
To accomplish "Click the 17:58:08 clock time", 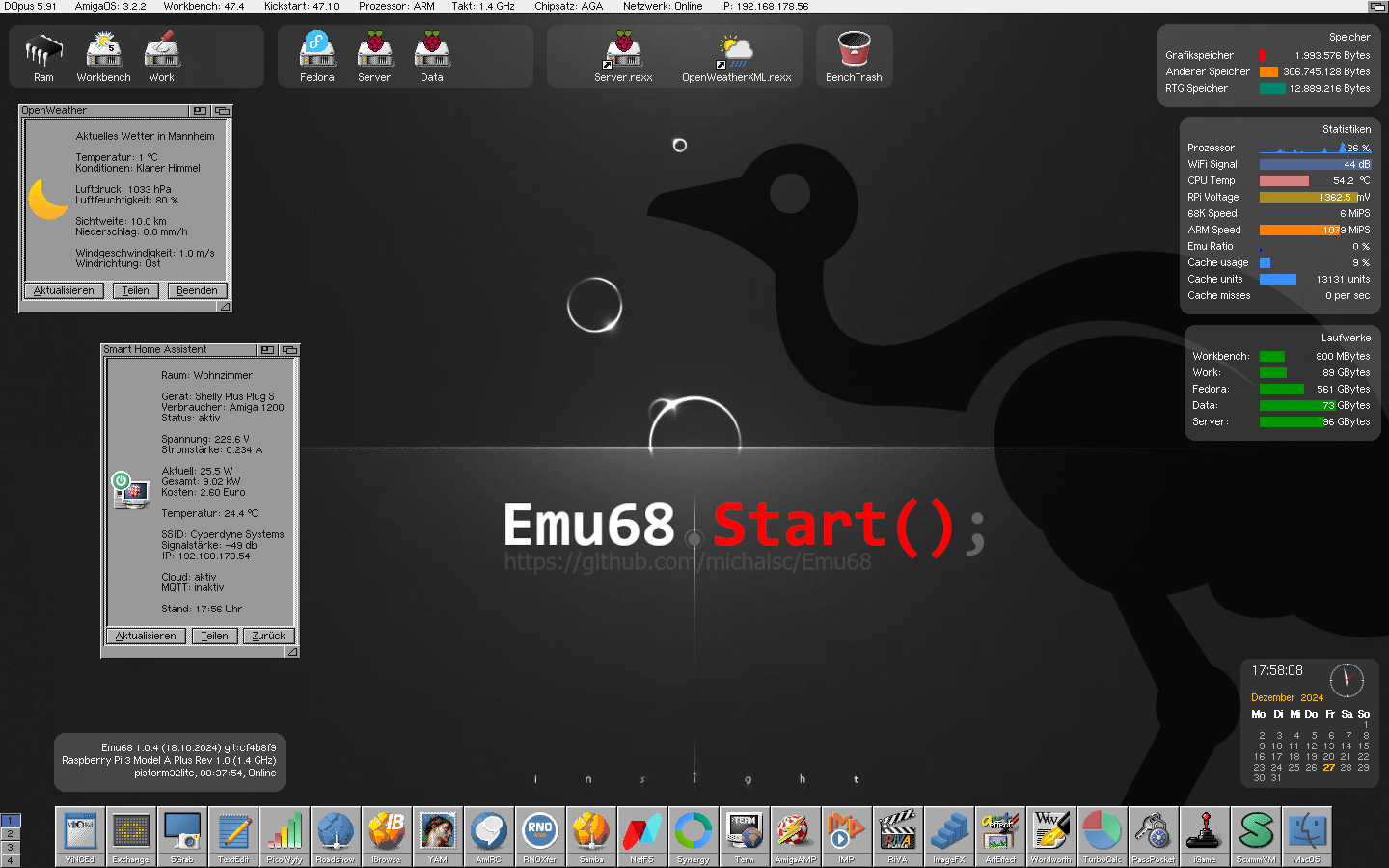I will tap(1277, 670).
